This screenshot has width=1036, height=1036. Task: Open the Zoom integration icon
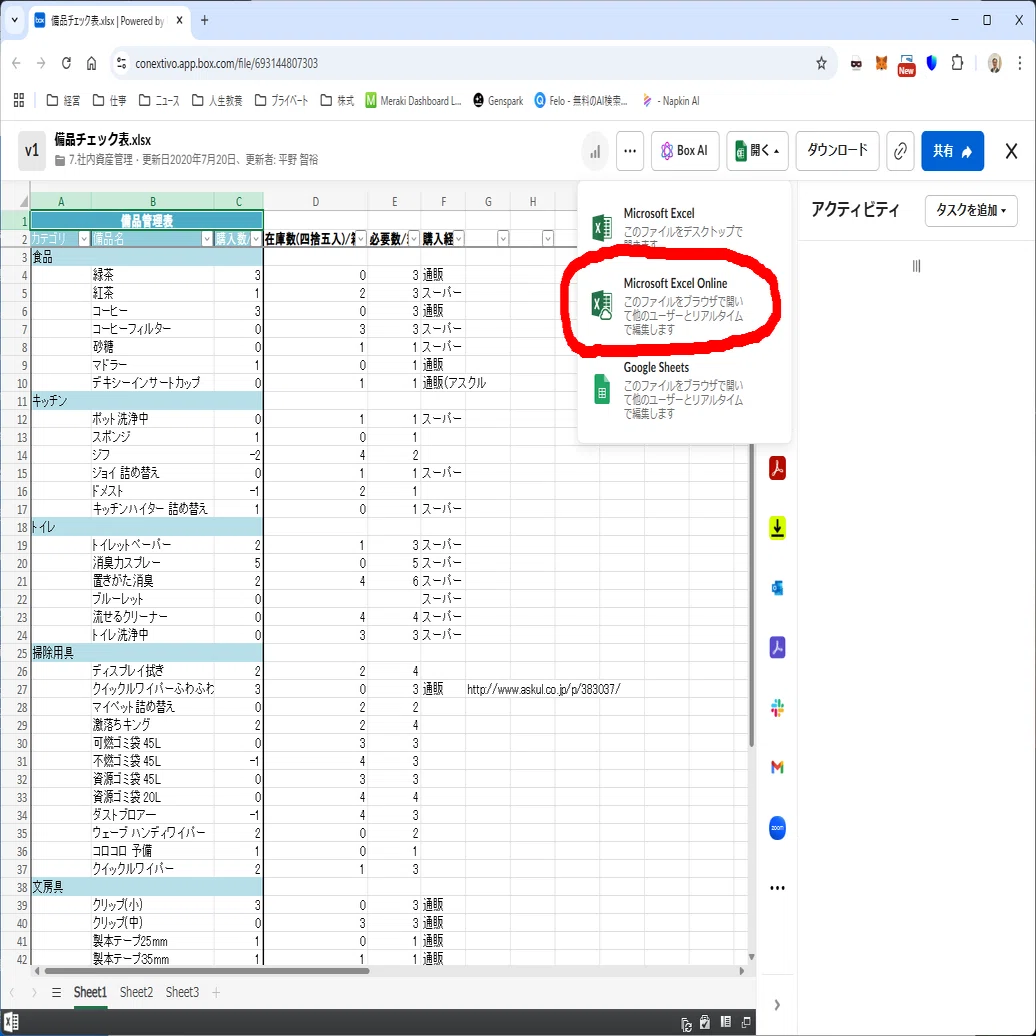(778, 828)
